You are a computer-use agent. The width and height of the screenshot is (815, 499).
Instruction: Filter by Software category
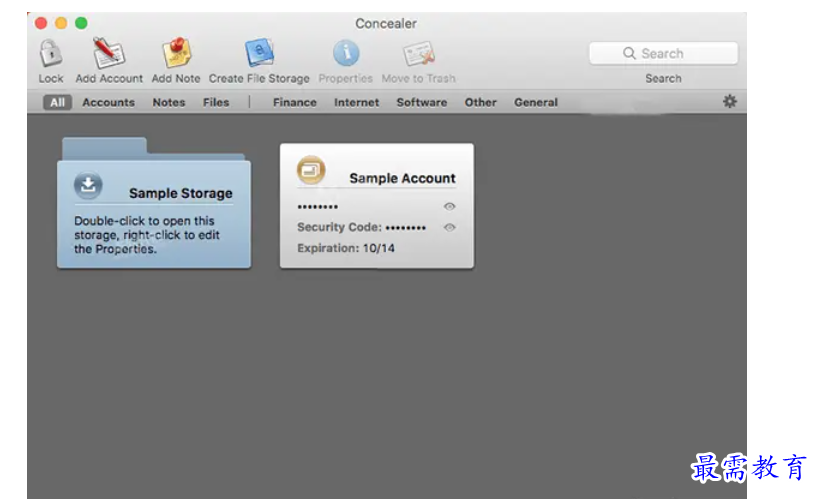pos(422,102)
